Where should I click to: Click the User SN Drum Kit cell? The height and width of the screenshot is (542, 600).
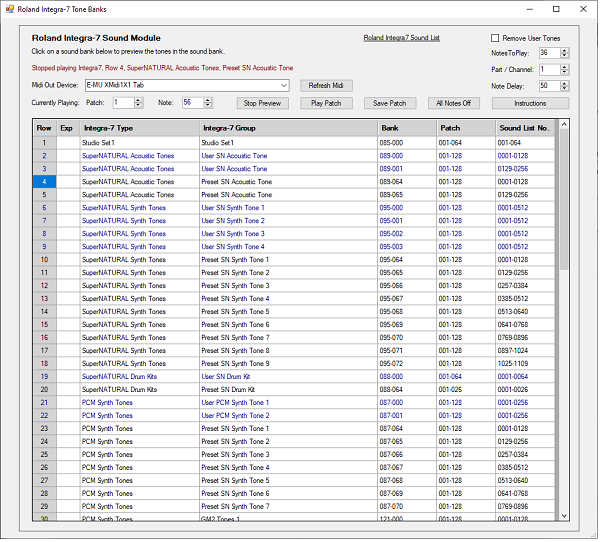(x=289, y=377)
